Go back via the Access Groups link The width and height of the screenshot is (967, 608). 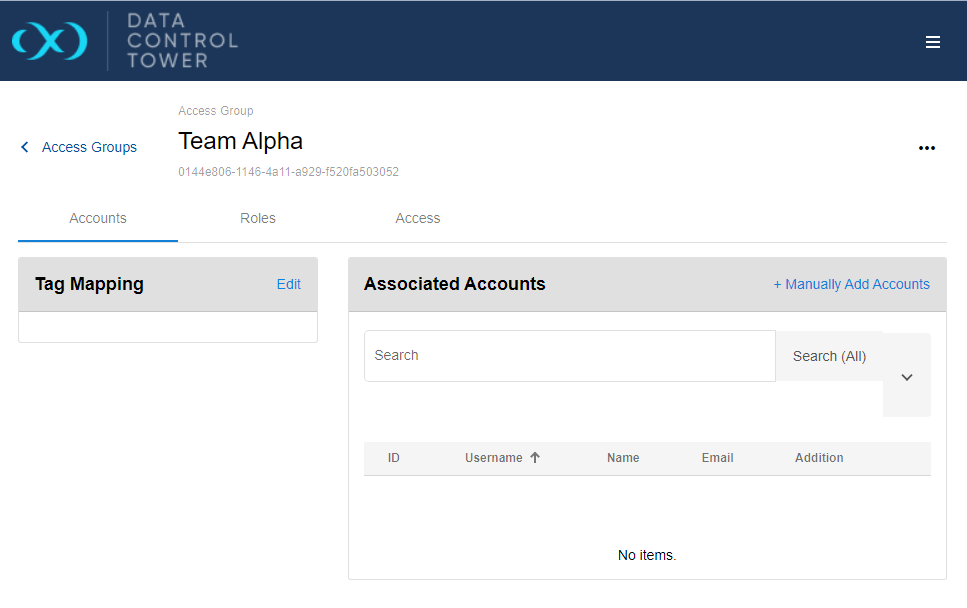pos(89,147)
